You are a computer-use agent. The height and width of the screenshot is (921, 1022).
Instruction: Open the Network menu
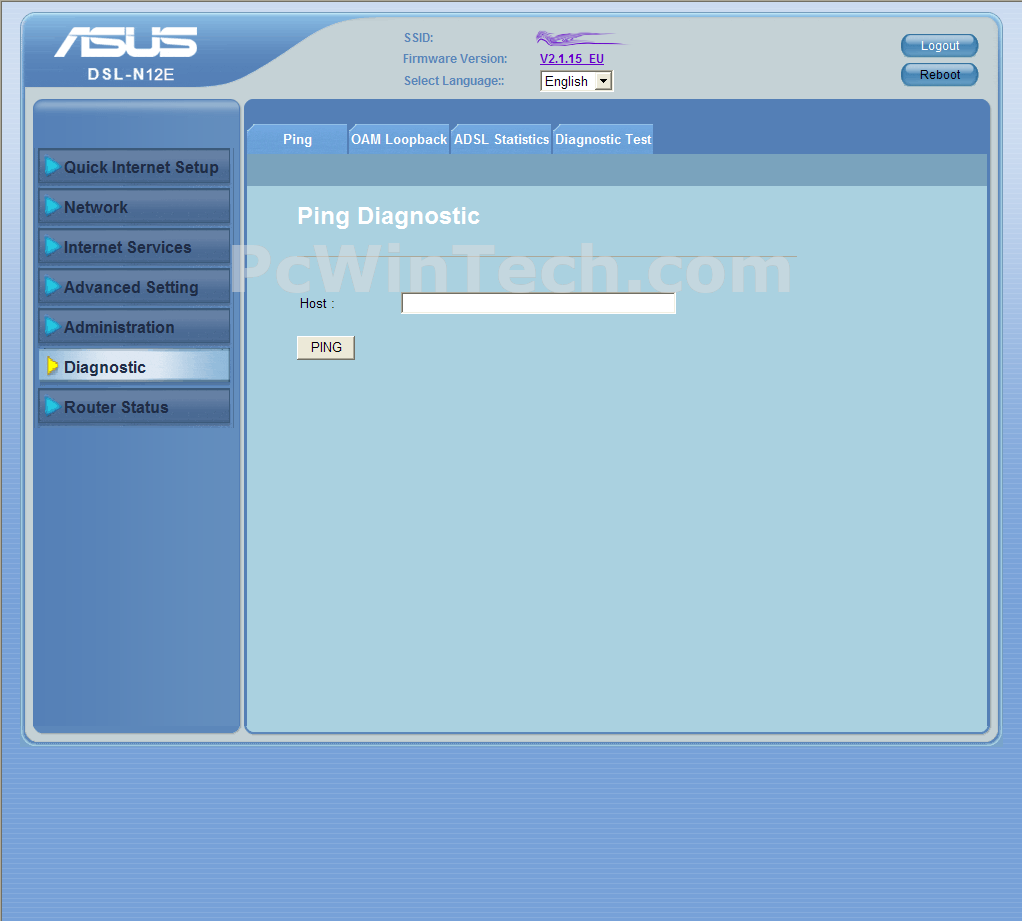pos(134,207)
